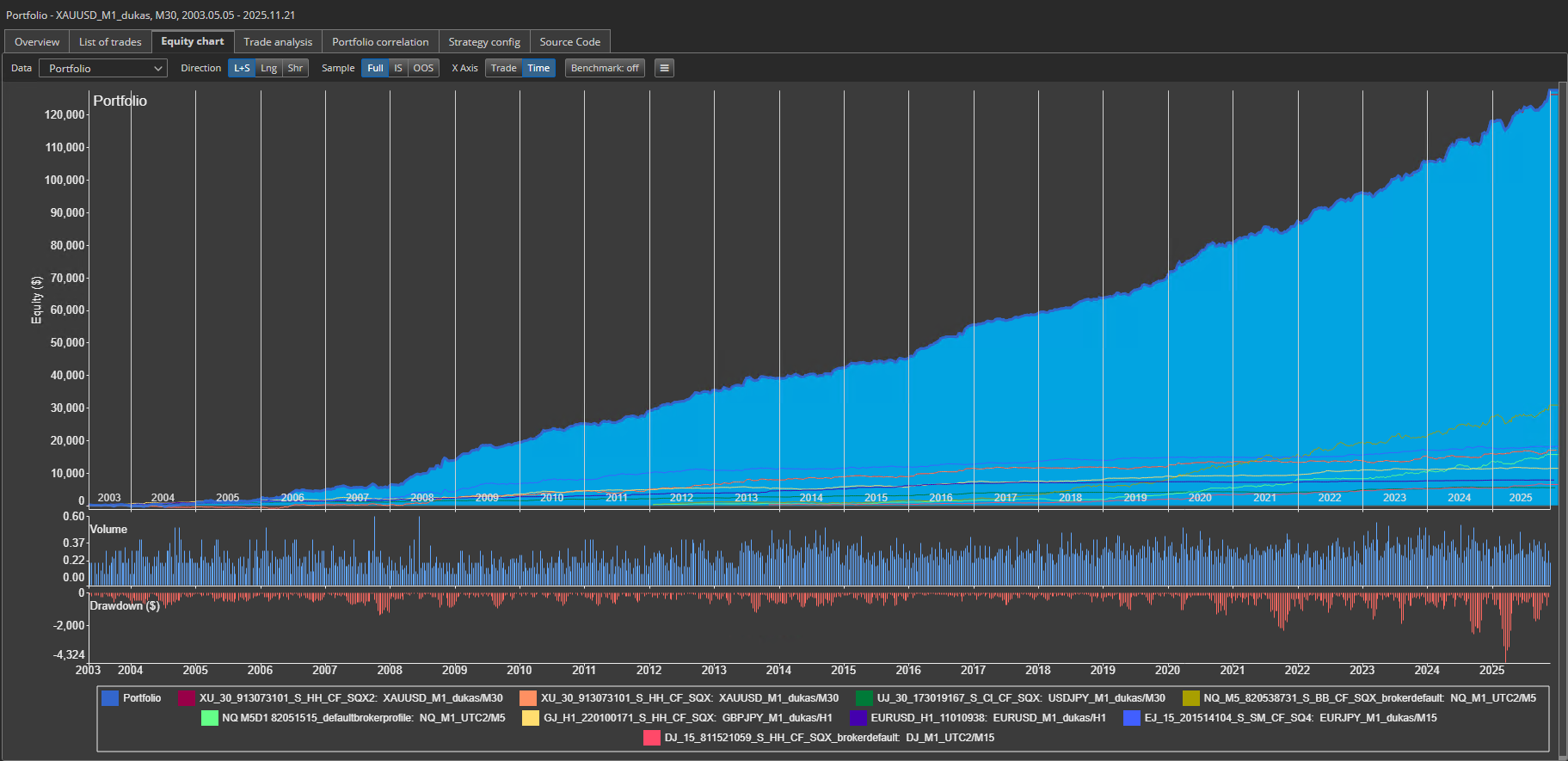The height and width of the screenshot is (761, 1568).
Task: Click the Portfolio chart title
Action: pyautogui.click(x=120, y=101)
